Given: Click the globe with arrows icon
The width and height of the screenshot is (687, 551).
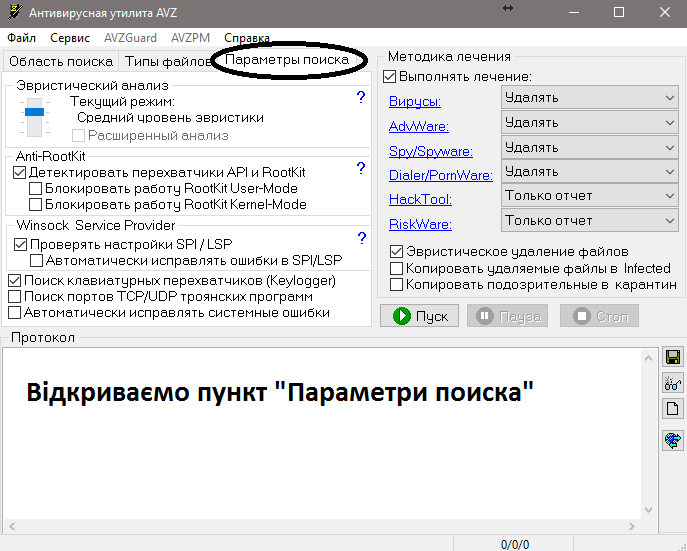Looking at the screenshot, I should tap(673, 440).
